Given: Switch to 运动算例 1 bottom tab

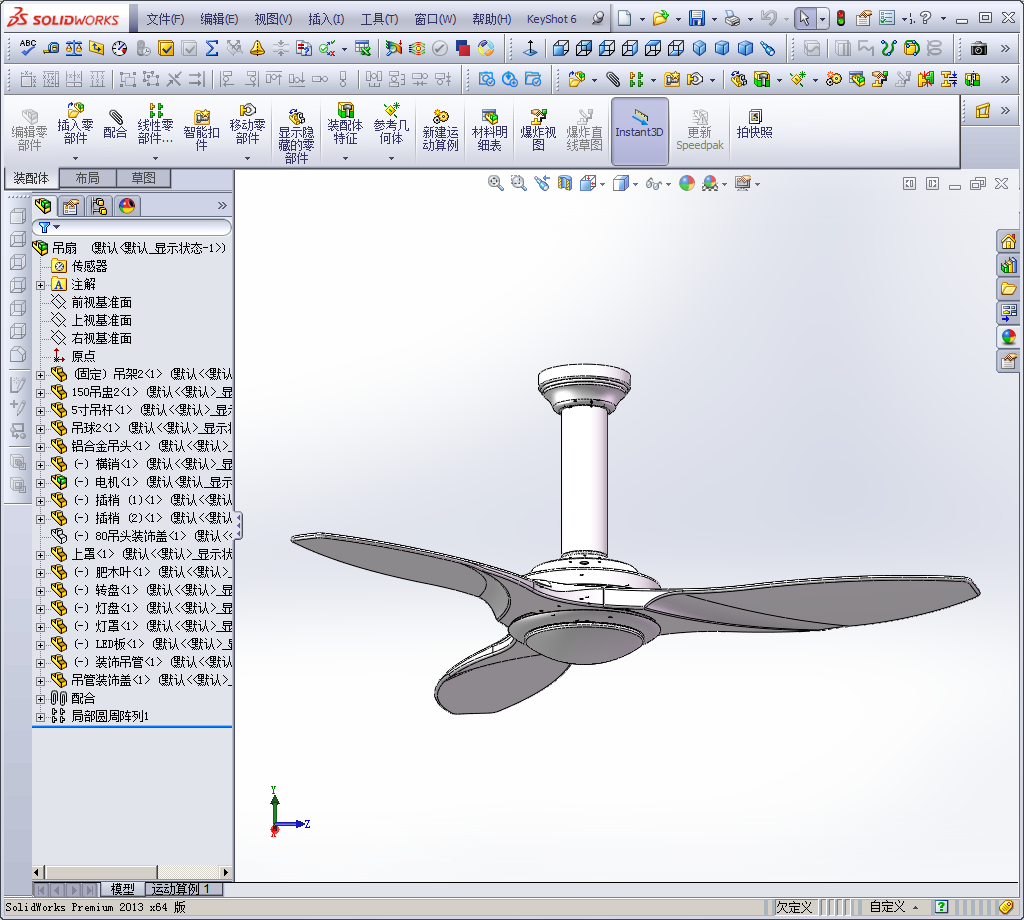Looking at the screenshot, I should [x=183, y=889].
